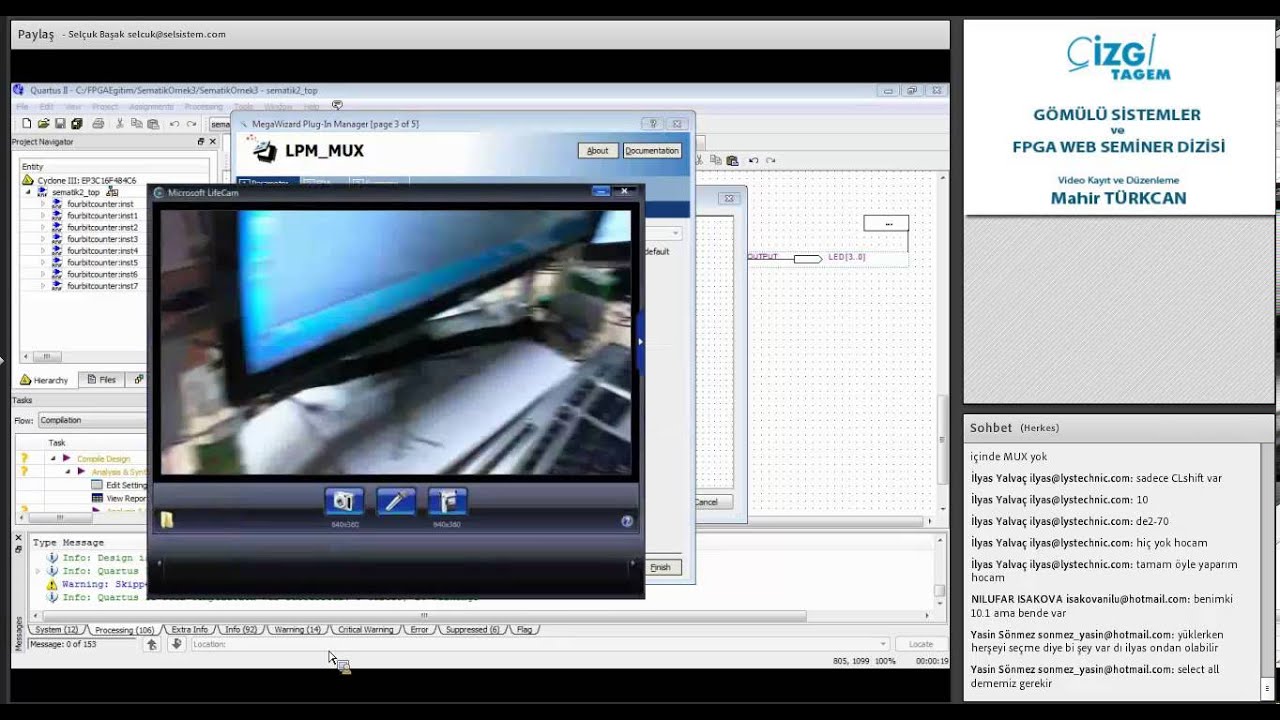This screenshot has height=720, width=1280.
Task: Click the New file icon in Quartus toolbar
Action: click(27, 124)
